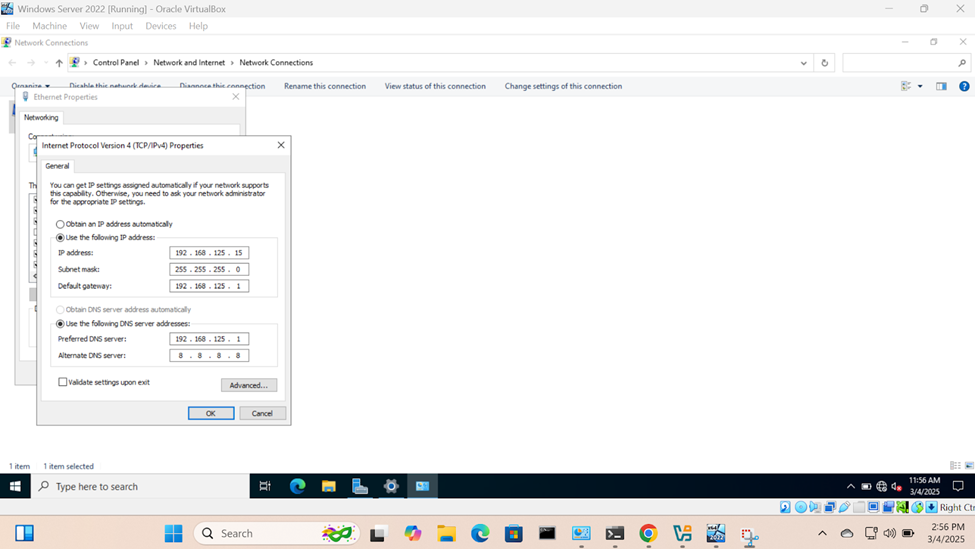Screen dimensions: 975x549
Task: Launch Copilot from the host taskbar
Action: click(x=413, y=533)
